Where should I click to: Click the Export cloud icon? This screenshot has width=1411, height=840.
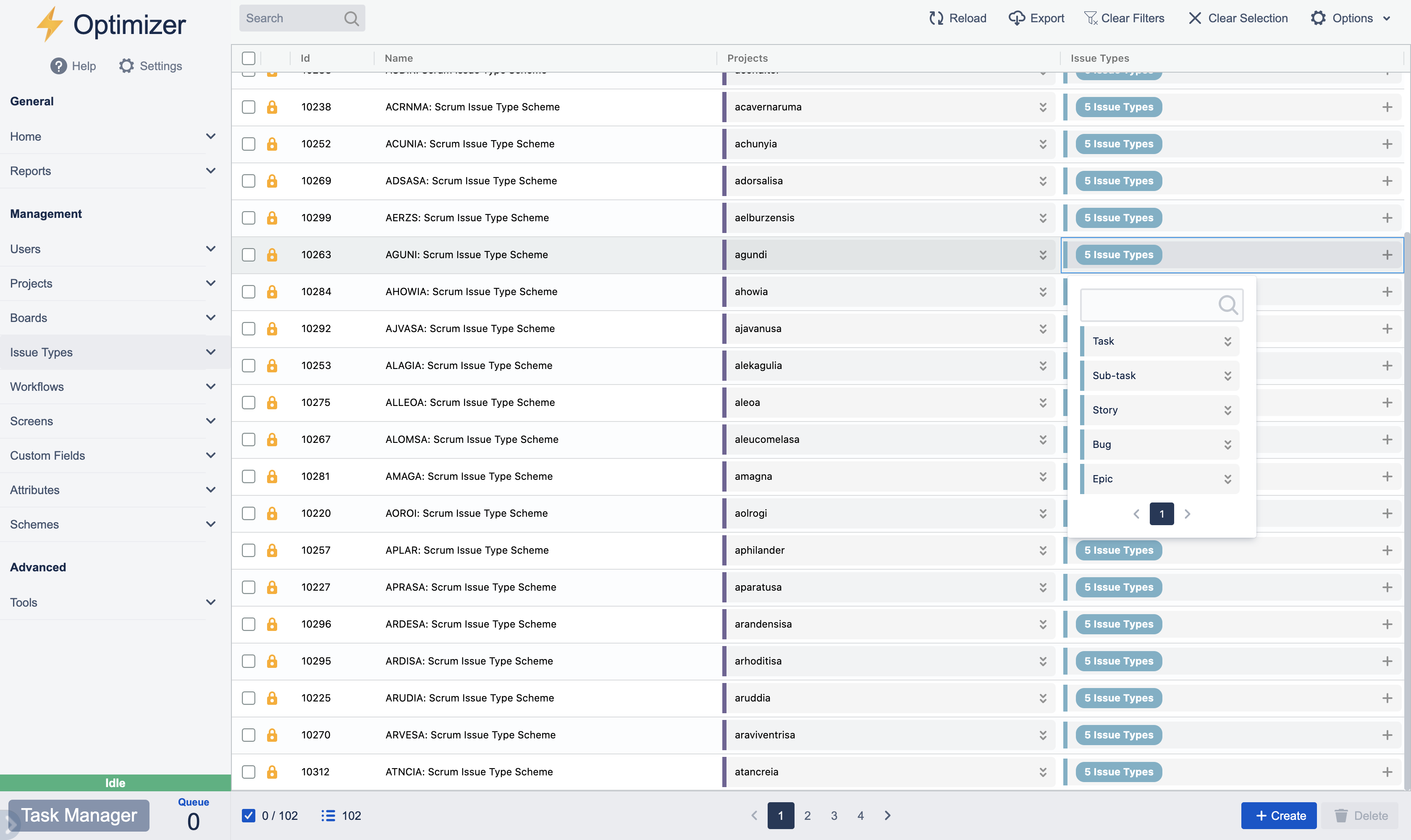tap(1017, 18)
